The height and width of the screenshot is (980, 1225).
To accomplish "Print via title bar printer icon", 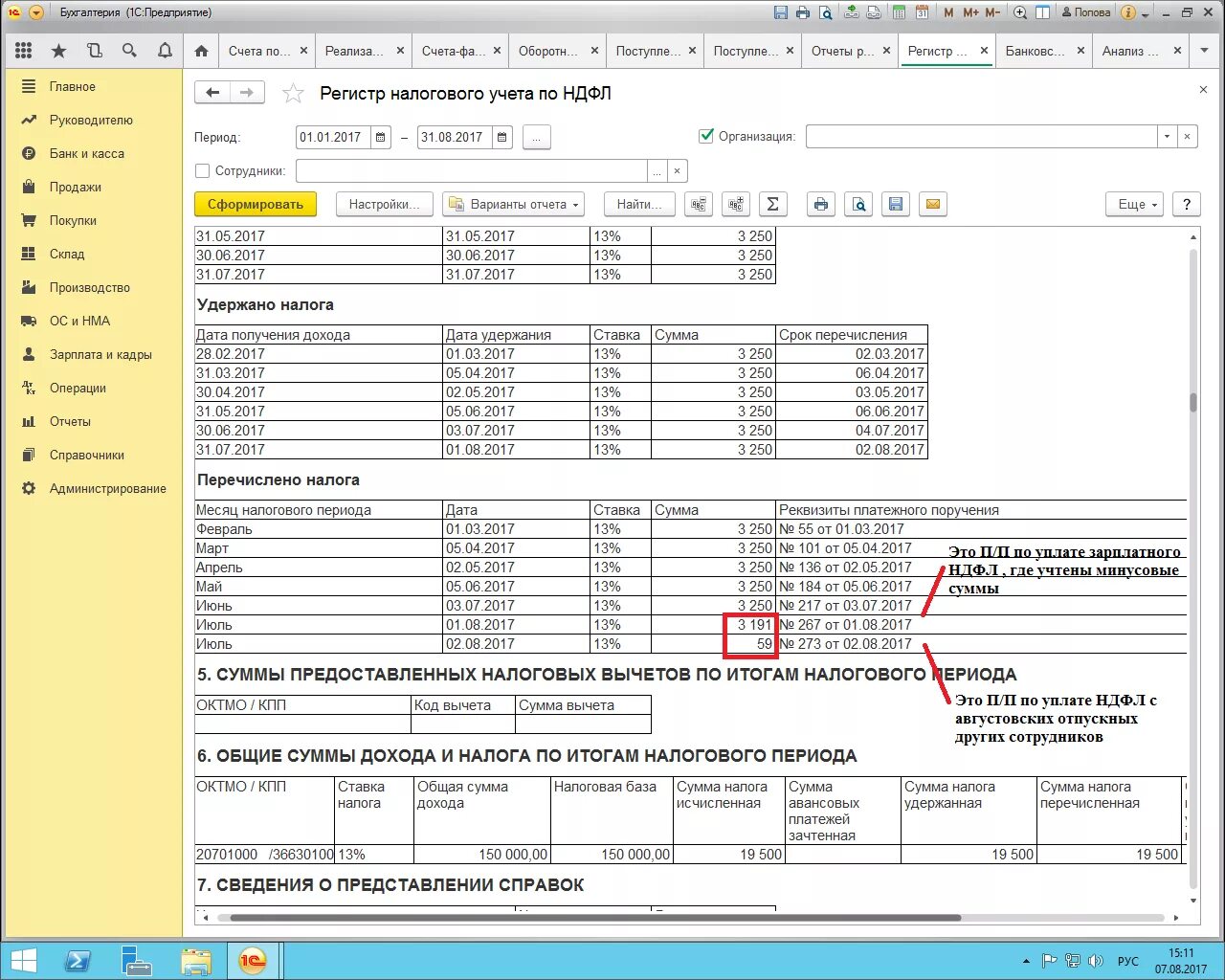I will 802,12.
